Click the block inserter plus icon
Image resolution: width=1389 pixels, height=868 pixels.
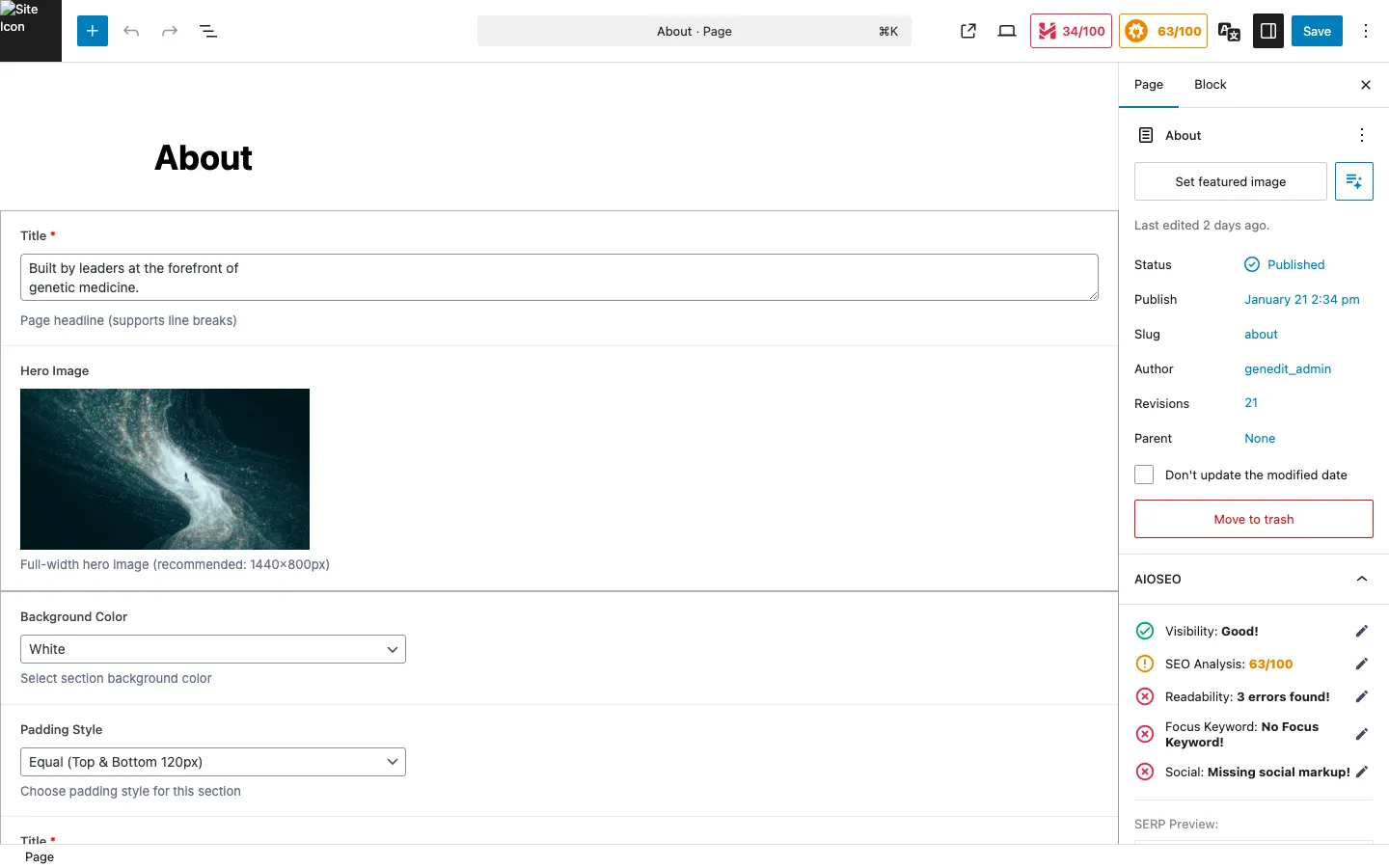[x=93, y=31]
